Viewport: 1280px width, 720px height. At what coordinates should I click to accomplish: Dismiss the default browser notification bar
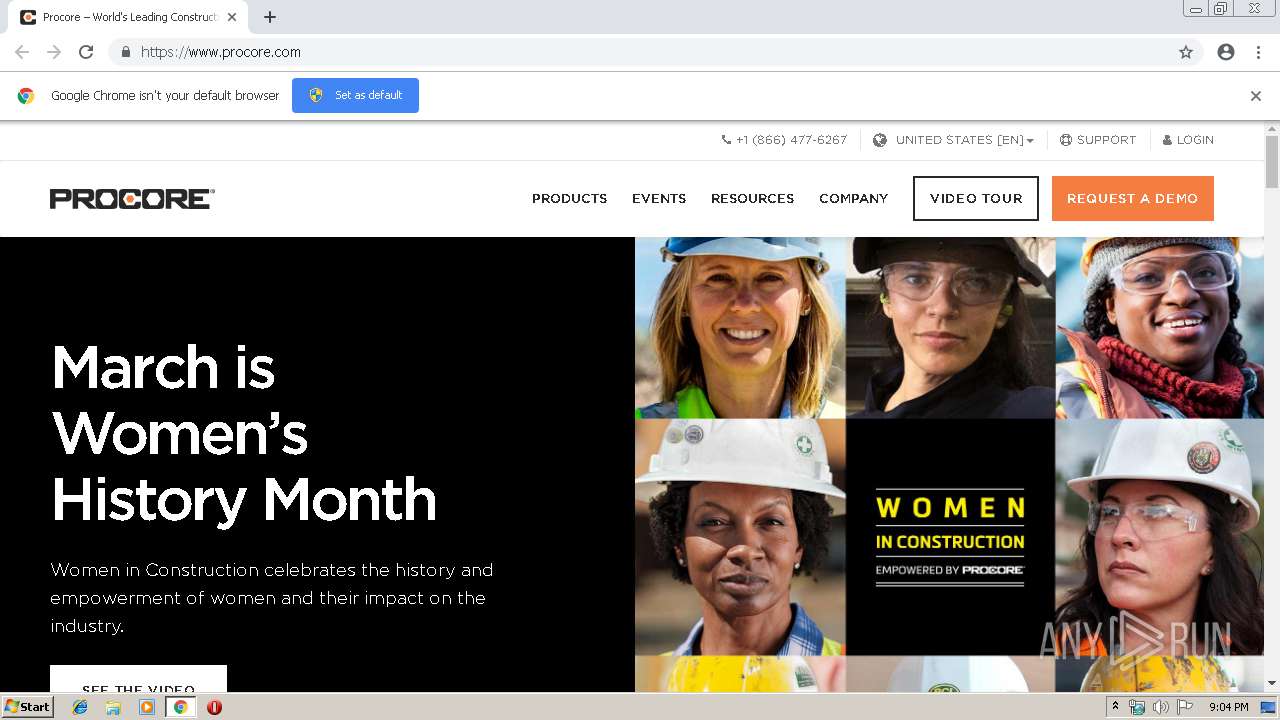[x=1256, y=96]
